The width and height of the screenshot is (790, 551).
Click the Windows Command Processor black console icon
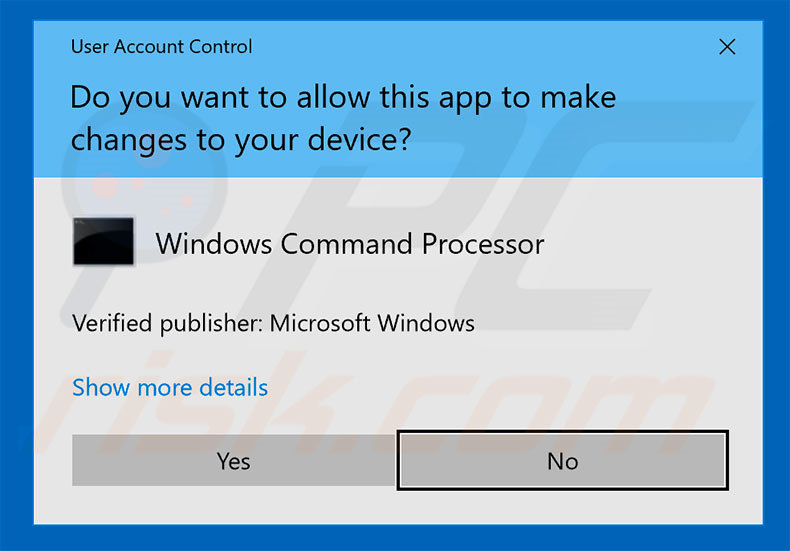[103, 241]
